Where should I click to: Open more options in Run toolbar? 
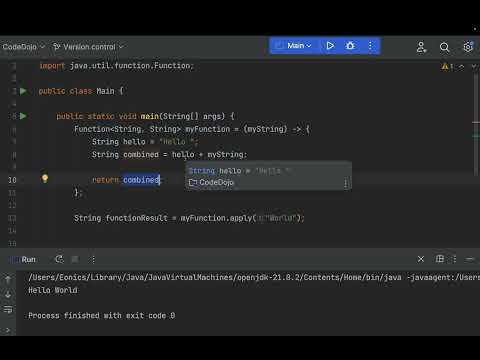(x=93, y=259)
